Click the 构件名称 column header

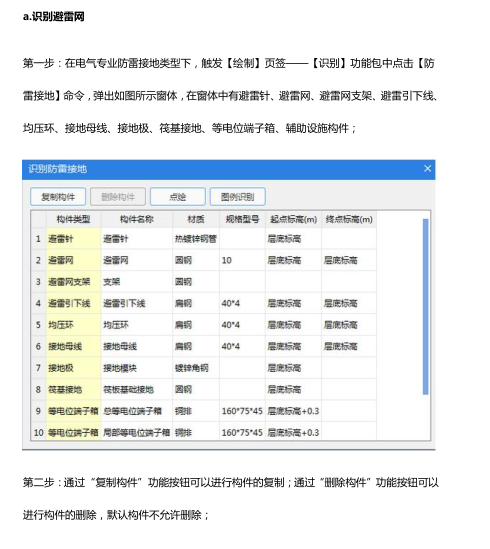137,220
